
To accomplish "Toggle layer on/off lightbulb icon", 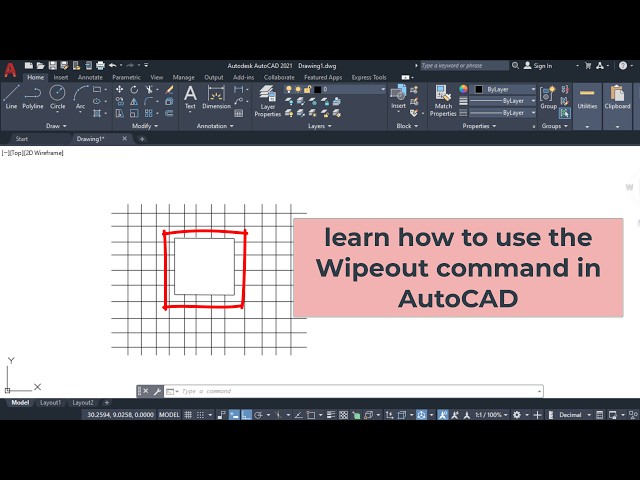I will click(289, 89).
